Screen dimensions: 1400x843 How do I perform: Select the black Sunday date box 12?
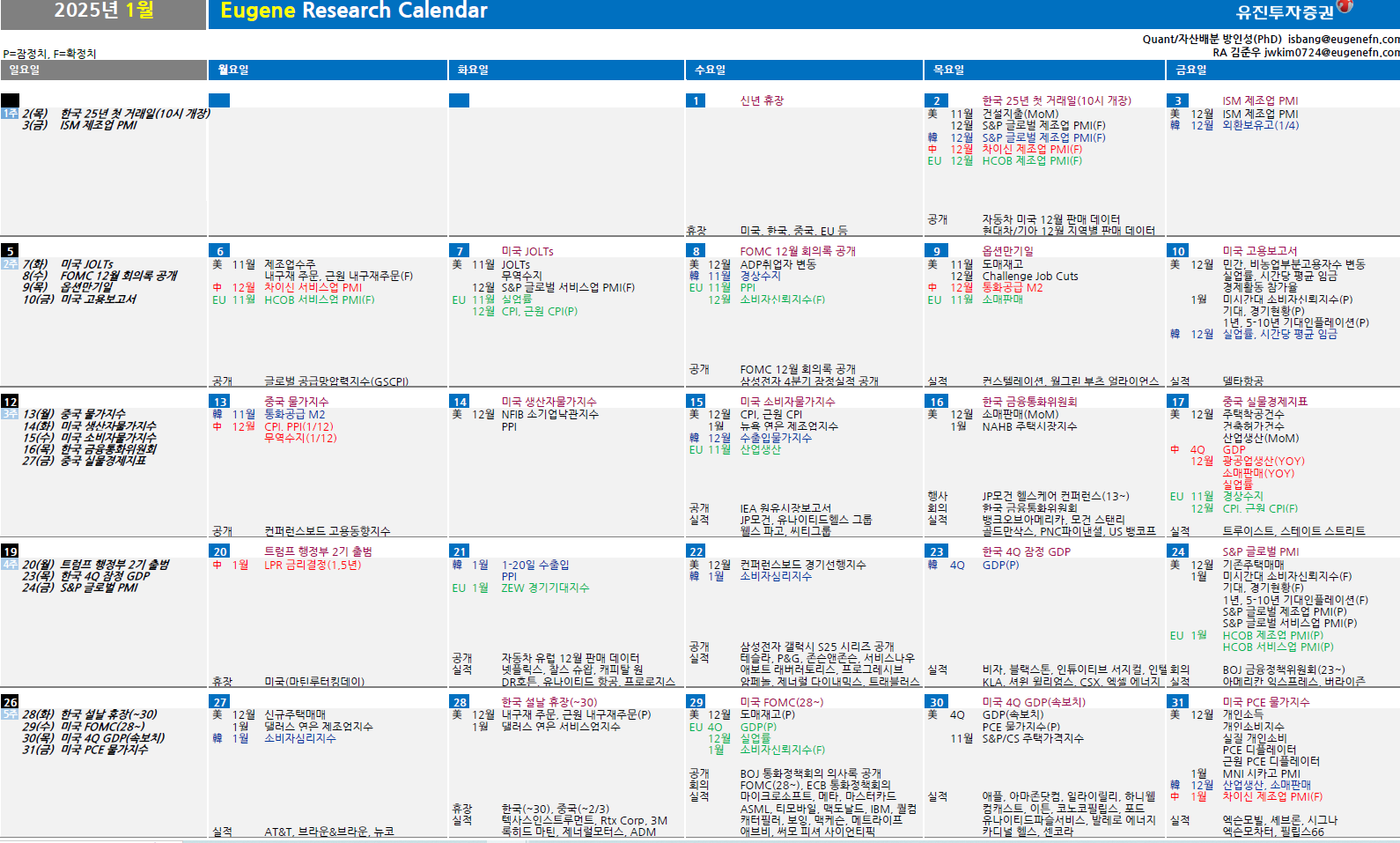pyautogui.click(x=10, y=402)
